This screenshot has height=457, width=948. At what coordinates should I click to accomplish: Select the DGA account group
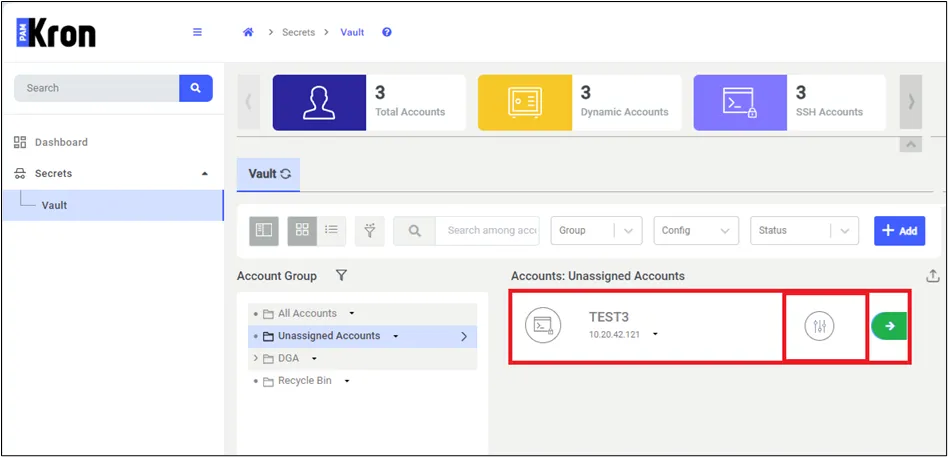click(x=288, y=358)
